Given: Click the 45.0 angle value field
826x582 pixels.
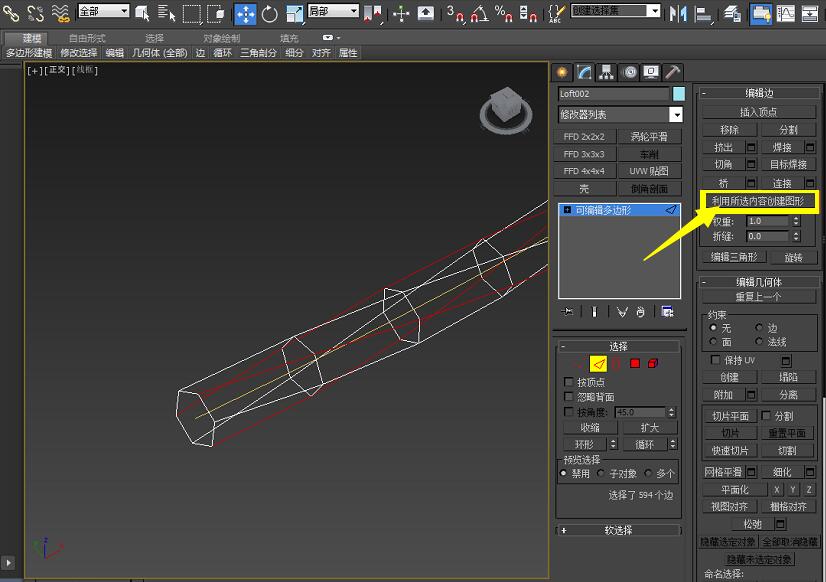Looking at the screenshot, I should coord(640,411).
